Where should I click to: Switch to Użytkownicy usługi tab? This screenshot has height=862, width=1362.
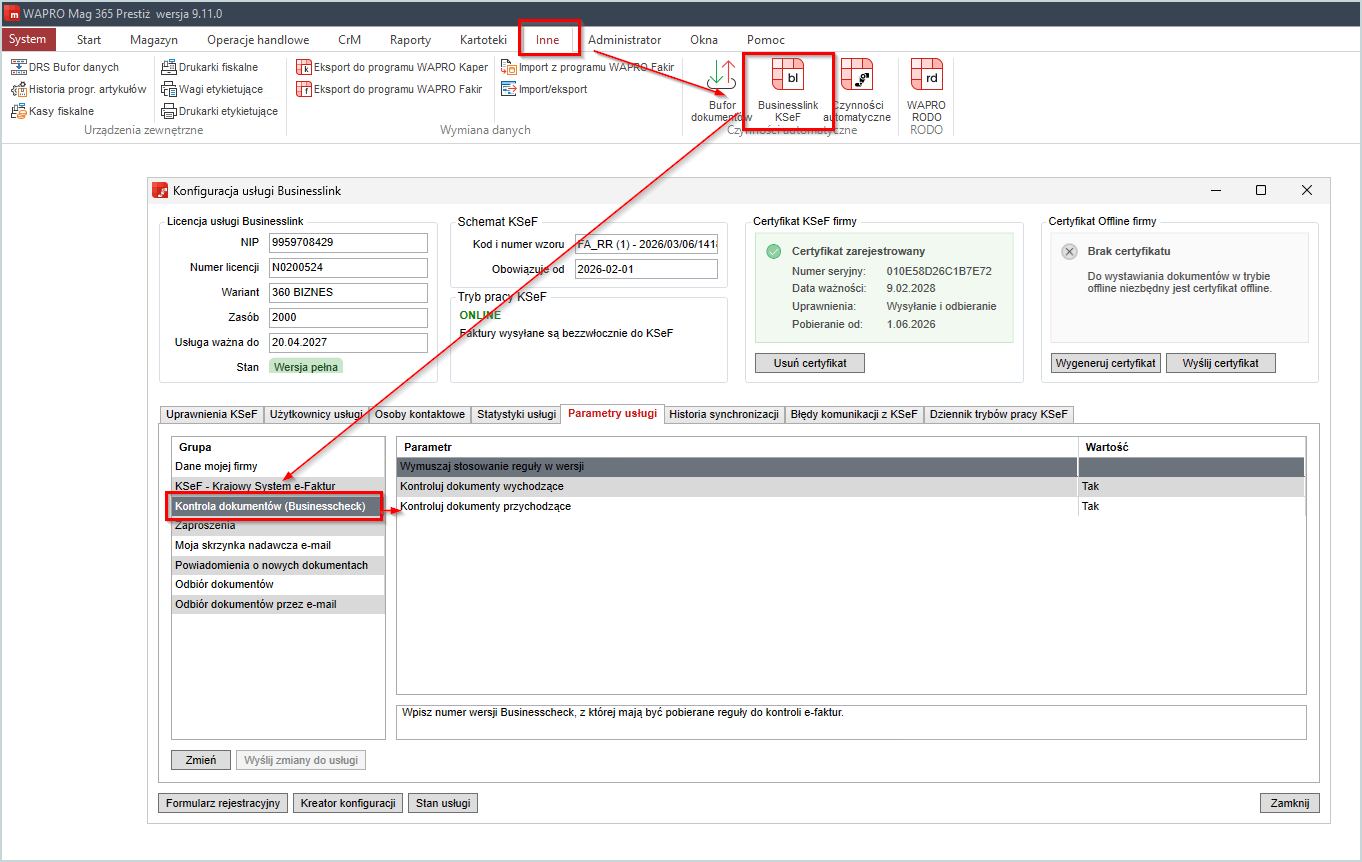coord(316,414)
